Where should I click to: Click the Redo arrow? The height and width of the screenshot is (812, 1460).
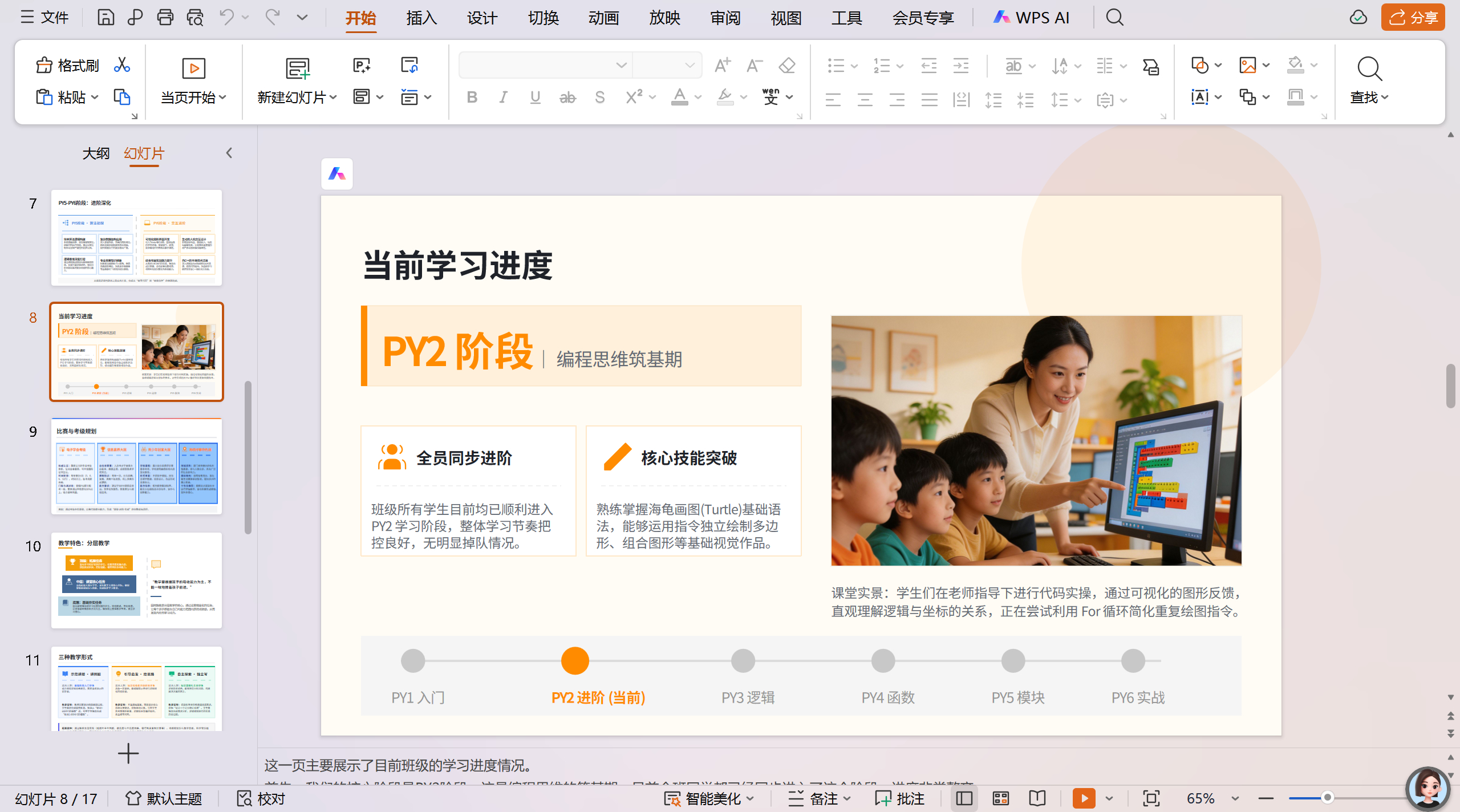(273, 18)
